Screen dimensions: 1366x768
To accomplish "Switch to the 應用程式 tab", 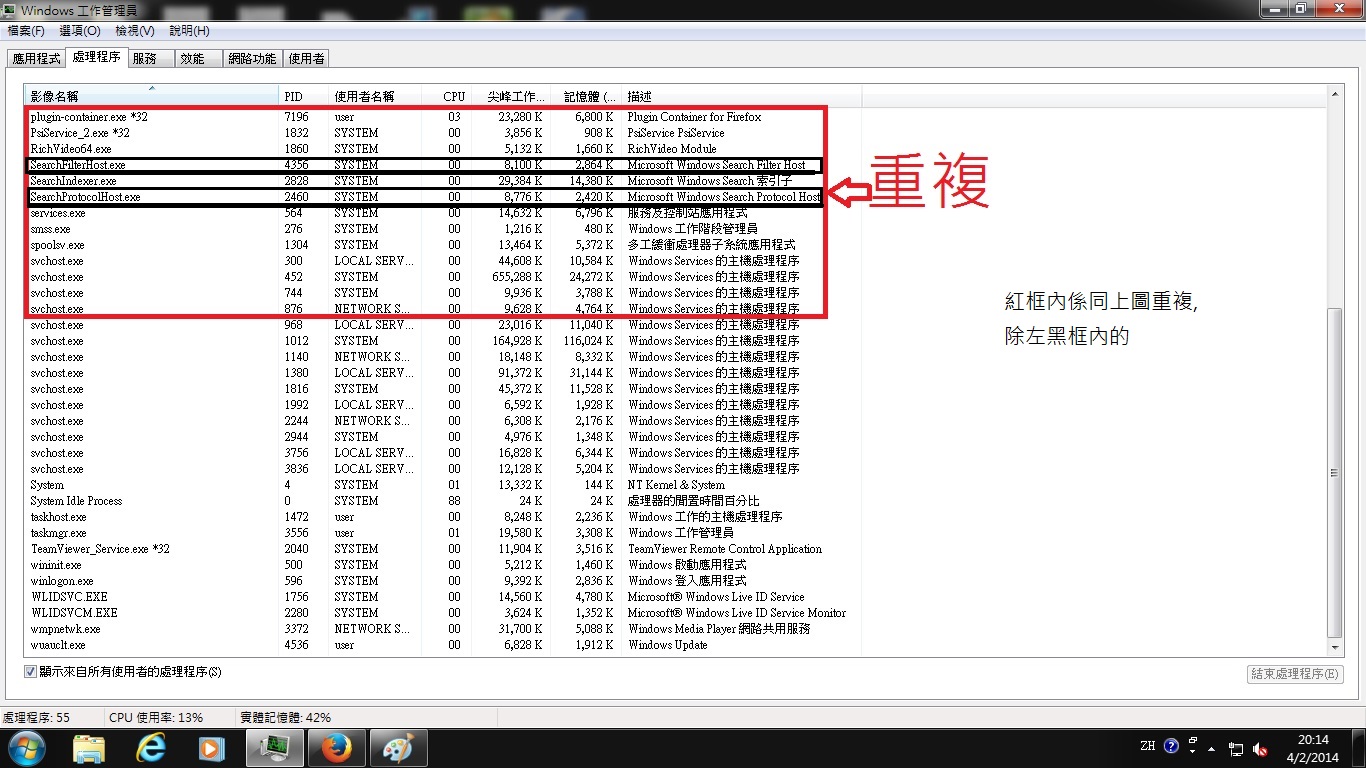I will pos(36,59).
